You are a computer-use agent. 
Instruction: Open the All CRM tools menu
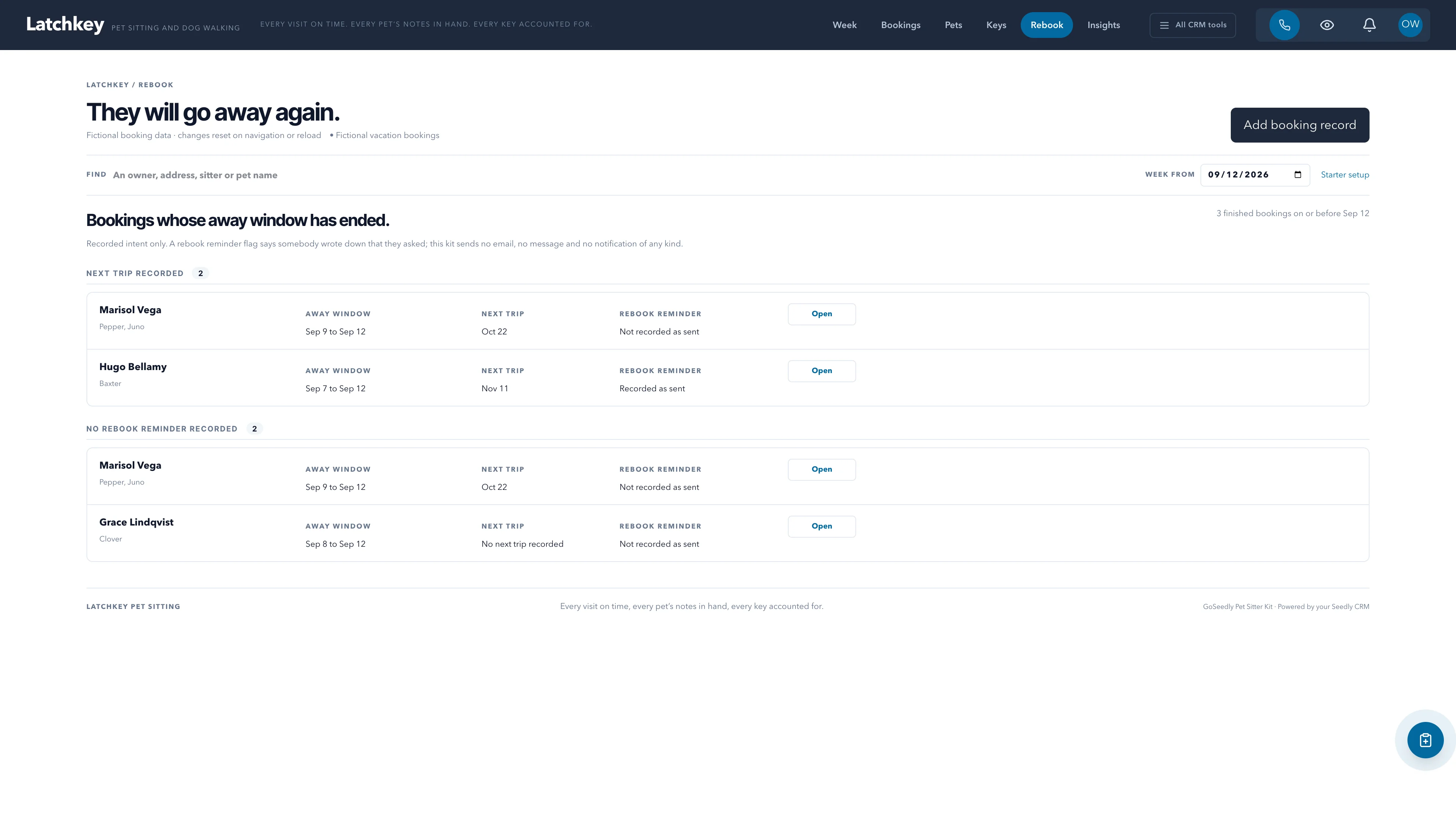(x=1192, y=25)
